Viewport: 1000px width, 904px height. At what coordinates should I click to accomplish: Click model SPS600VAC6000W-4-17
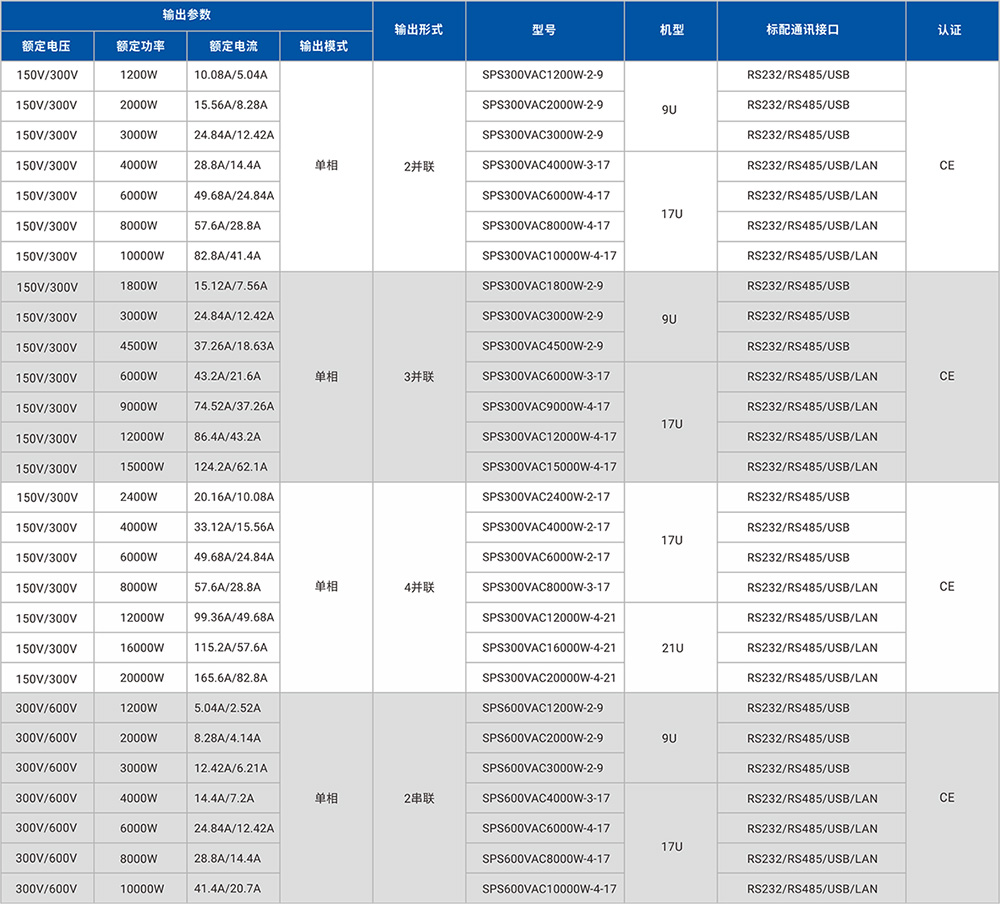coord(545,829)
